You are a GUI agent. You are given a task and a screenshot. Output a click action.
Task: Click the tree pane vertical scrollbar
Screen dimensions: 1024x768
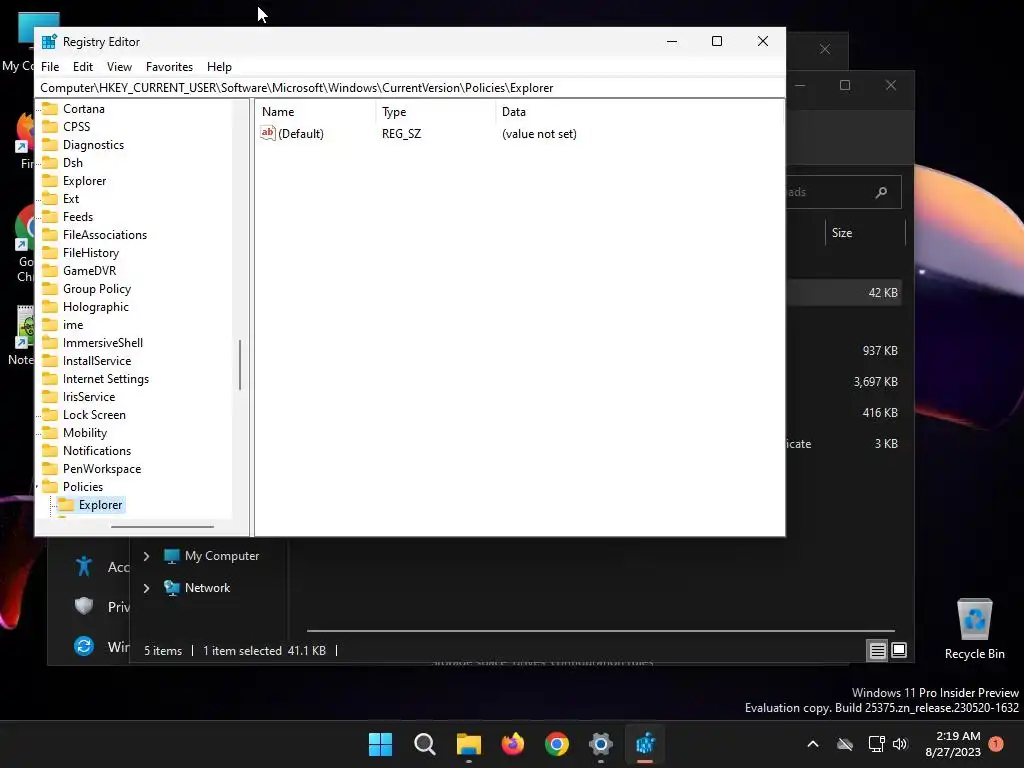coord(240,365)
